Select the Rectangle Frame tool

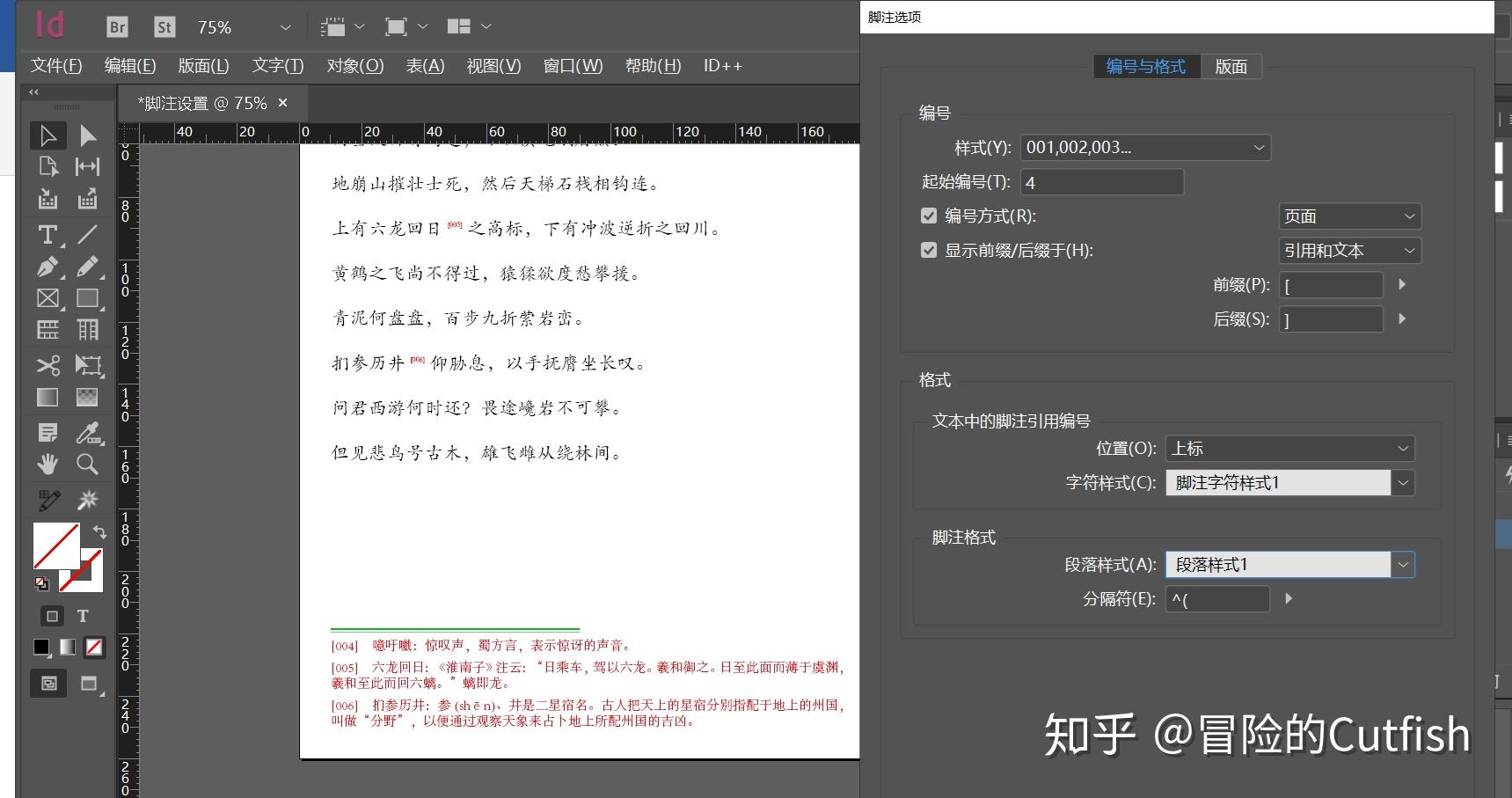click(x=47, y=298)
